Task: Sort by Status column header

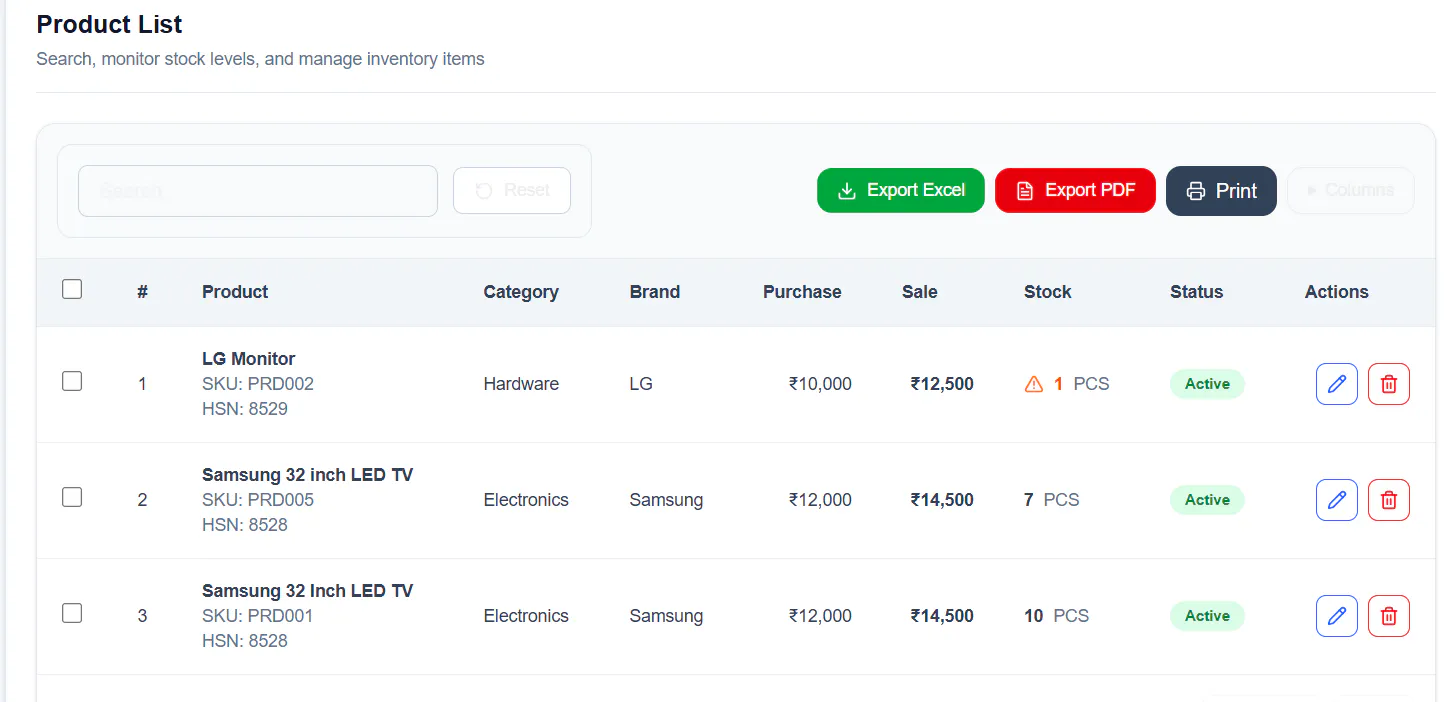Action: click(x=1197, y=292)
